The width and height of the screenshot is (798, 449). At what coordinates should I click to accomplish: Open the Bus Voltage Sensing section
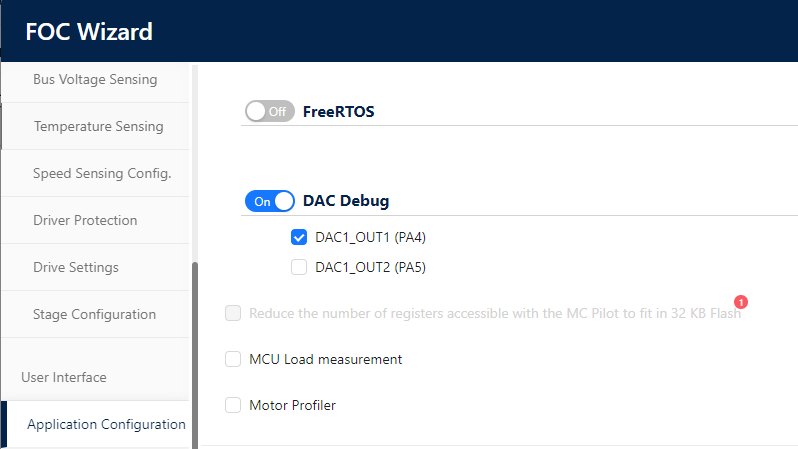pos(95,79)
